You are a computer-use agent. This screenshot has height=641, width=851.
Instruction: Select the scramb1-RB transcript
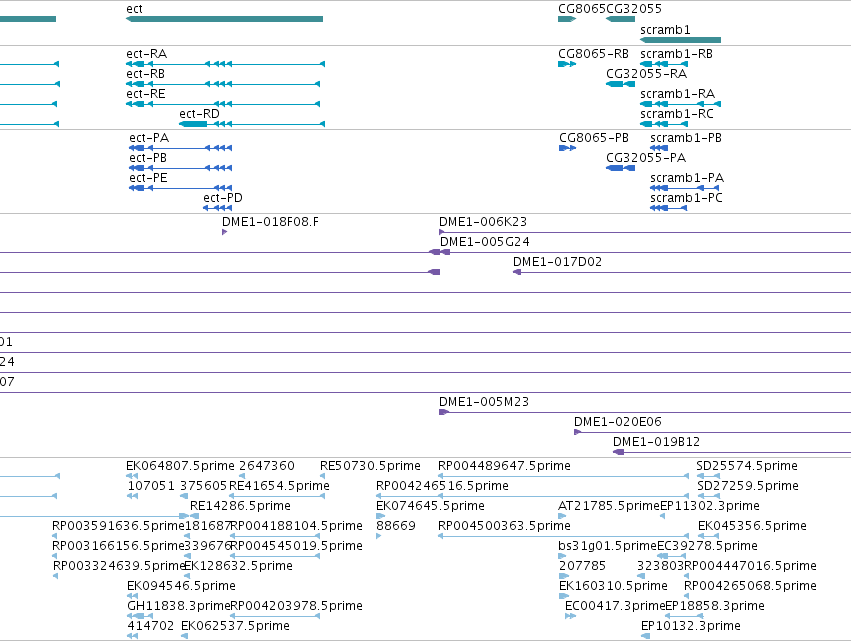click(664, 64)
